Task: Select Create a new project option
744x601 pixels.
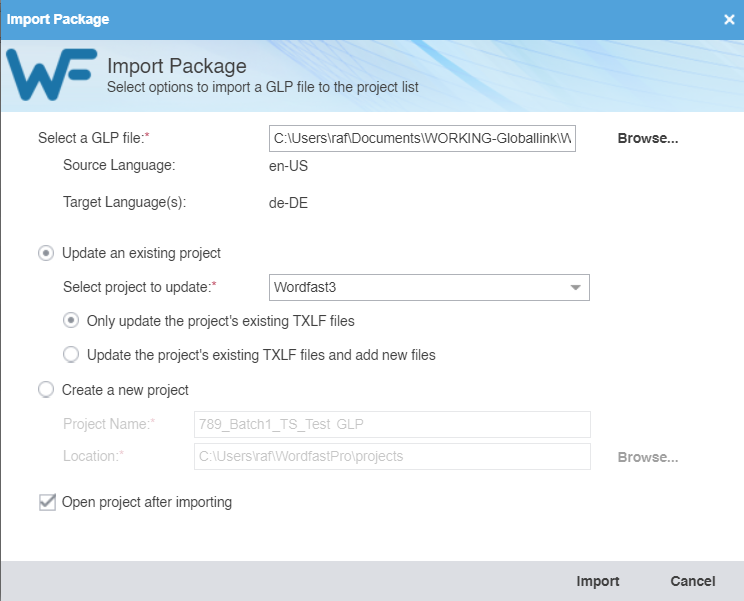Action: (x=47, y=390)
